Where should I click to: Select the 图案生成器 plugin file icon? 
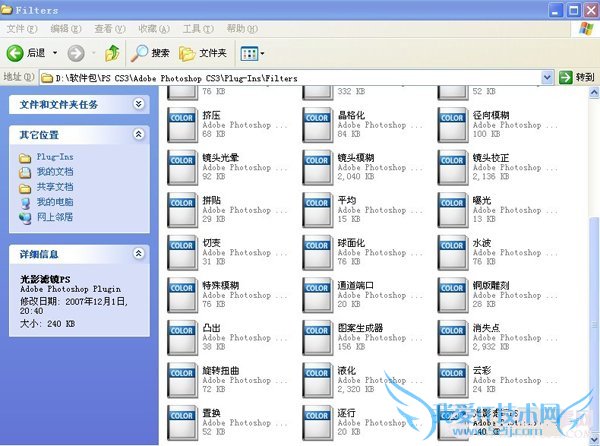coord(317,337)
